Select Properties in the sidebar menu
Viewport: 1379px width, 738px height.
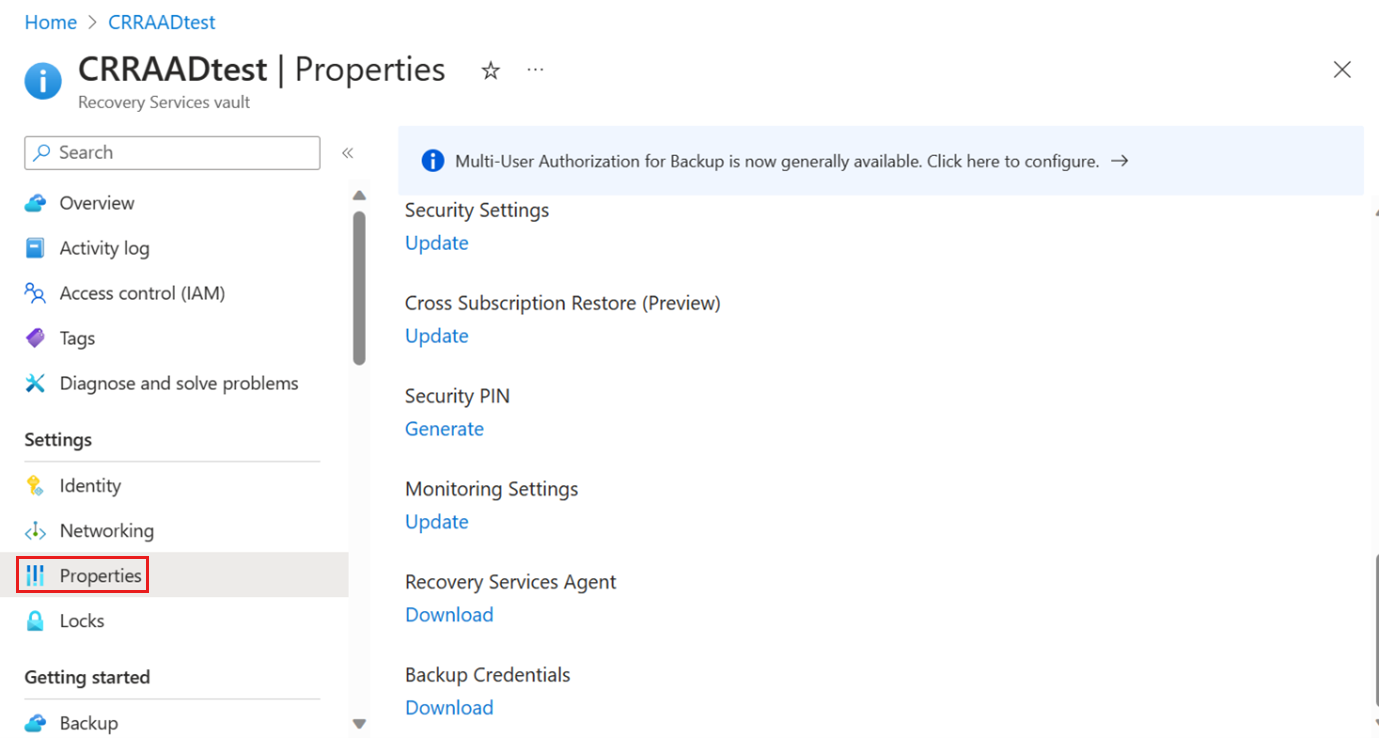pos(100,576)
